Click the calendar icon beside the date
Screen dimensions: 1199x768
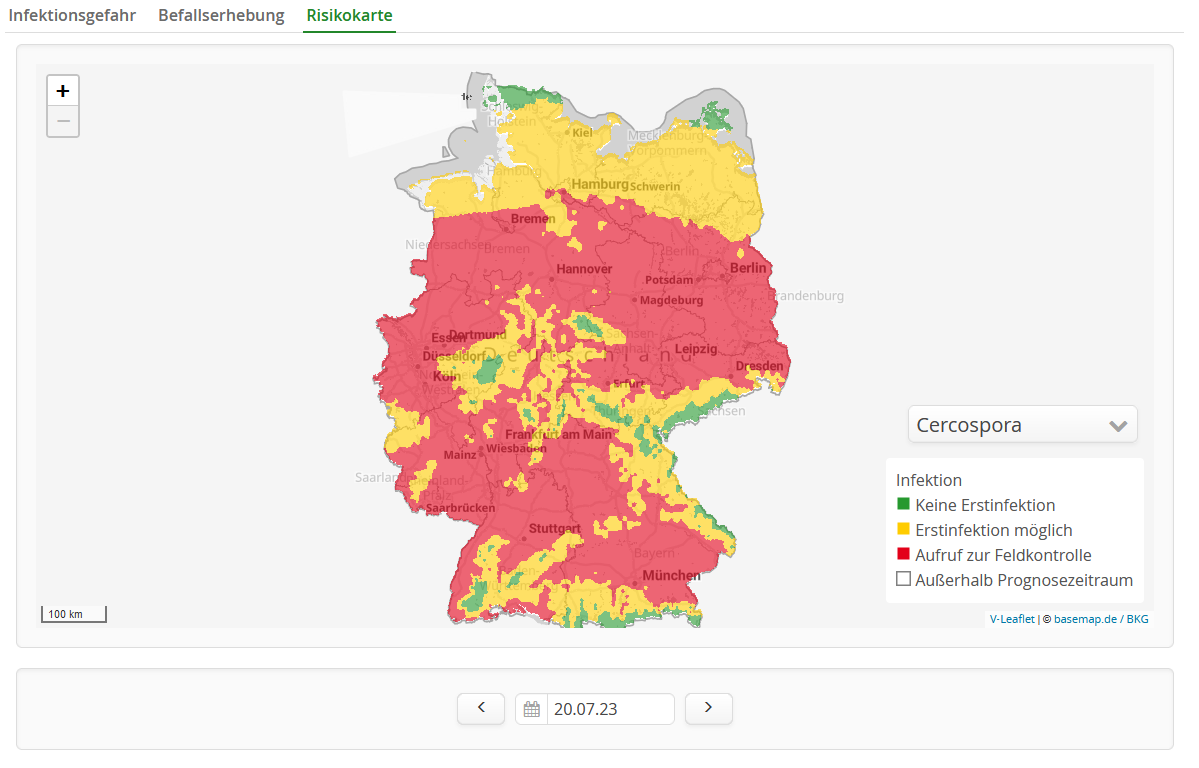(x=532, y=709)
